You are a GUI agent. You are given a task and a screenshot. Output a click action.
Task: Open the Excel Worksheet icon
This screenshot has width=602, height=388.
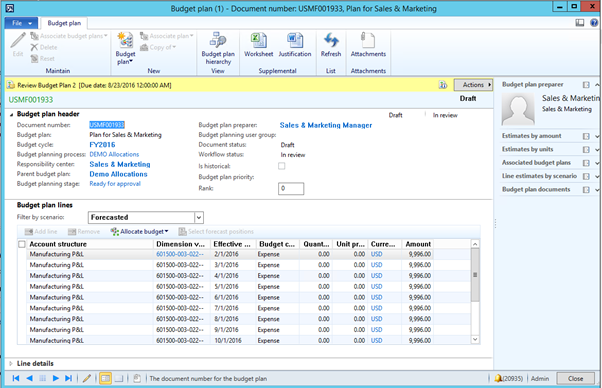coord(258,41)
